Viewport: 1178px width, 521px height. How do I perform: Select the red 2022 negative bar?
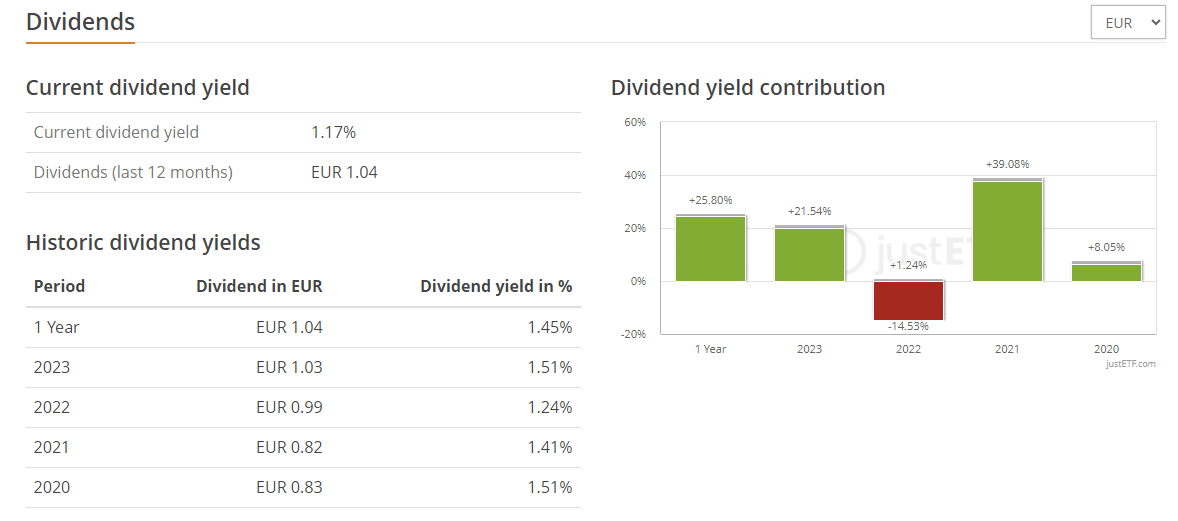(908, 301)
